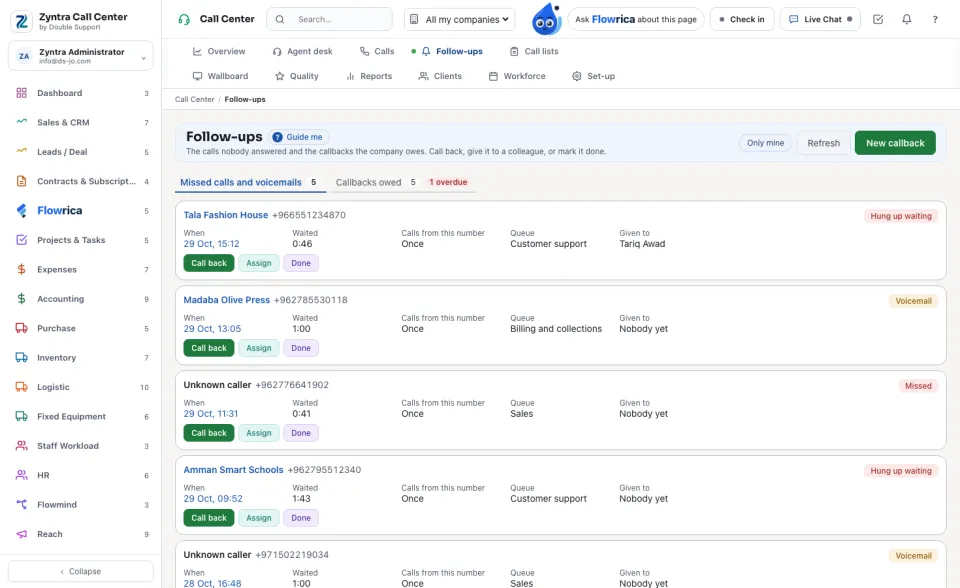Open the Call lists section
The image size is (960, 588).
click(534, 51)
